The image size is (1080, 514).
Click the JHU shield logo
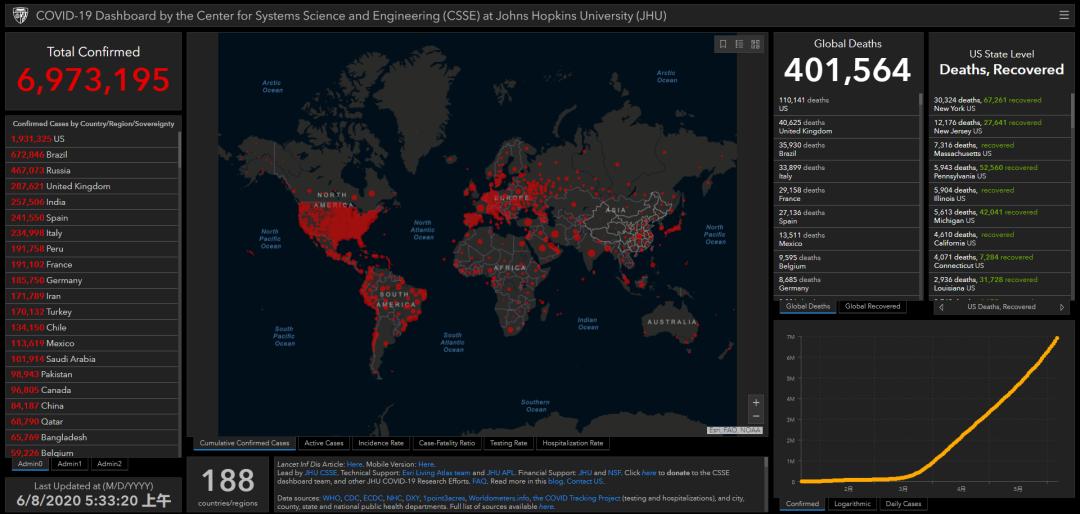pyautogui.click(x=19, y=14)
